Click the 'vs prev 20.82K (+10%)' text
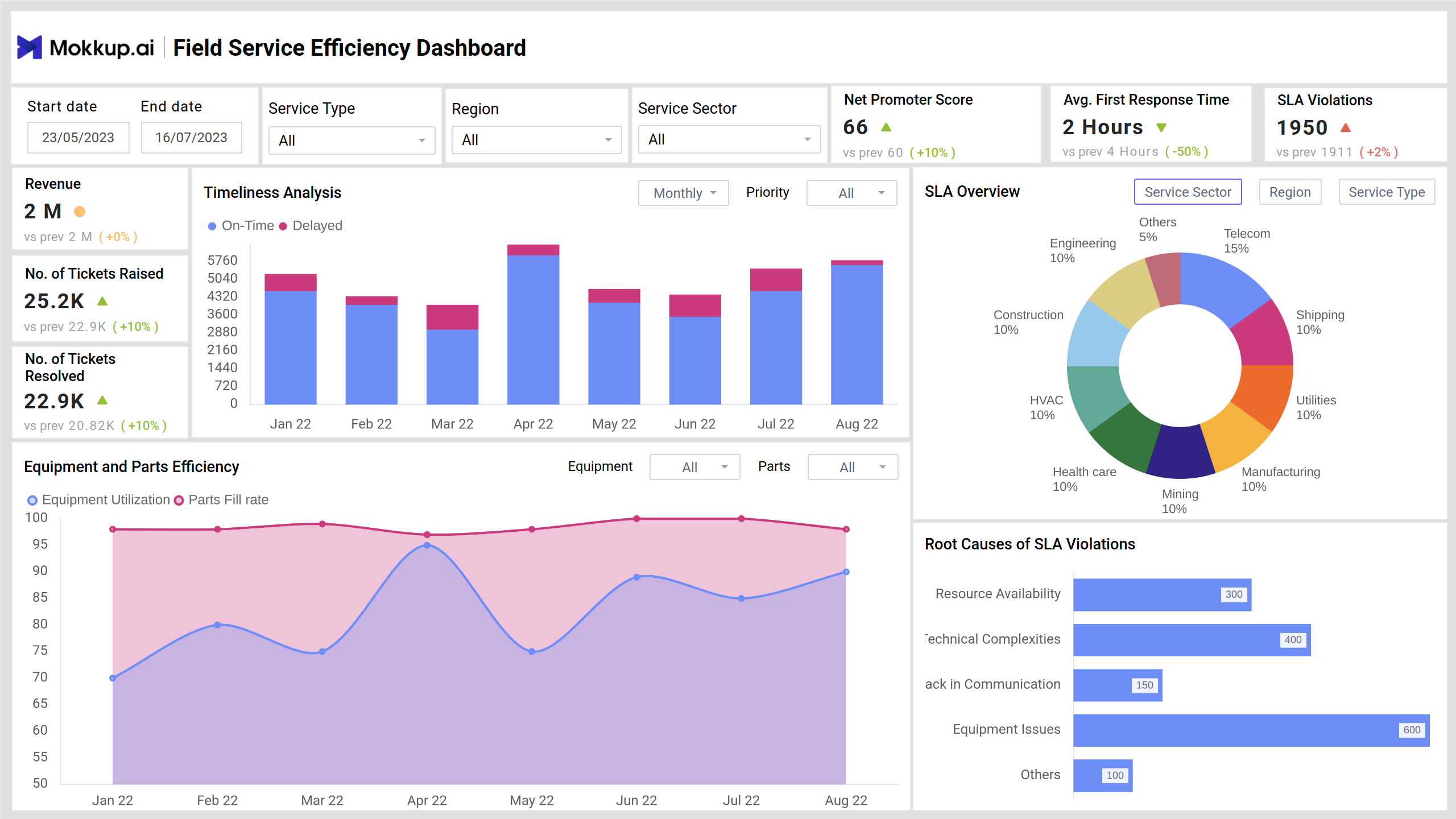Image resolution: width=1456 pixels, height=819 pixels. [x=95, y=426]
